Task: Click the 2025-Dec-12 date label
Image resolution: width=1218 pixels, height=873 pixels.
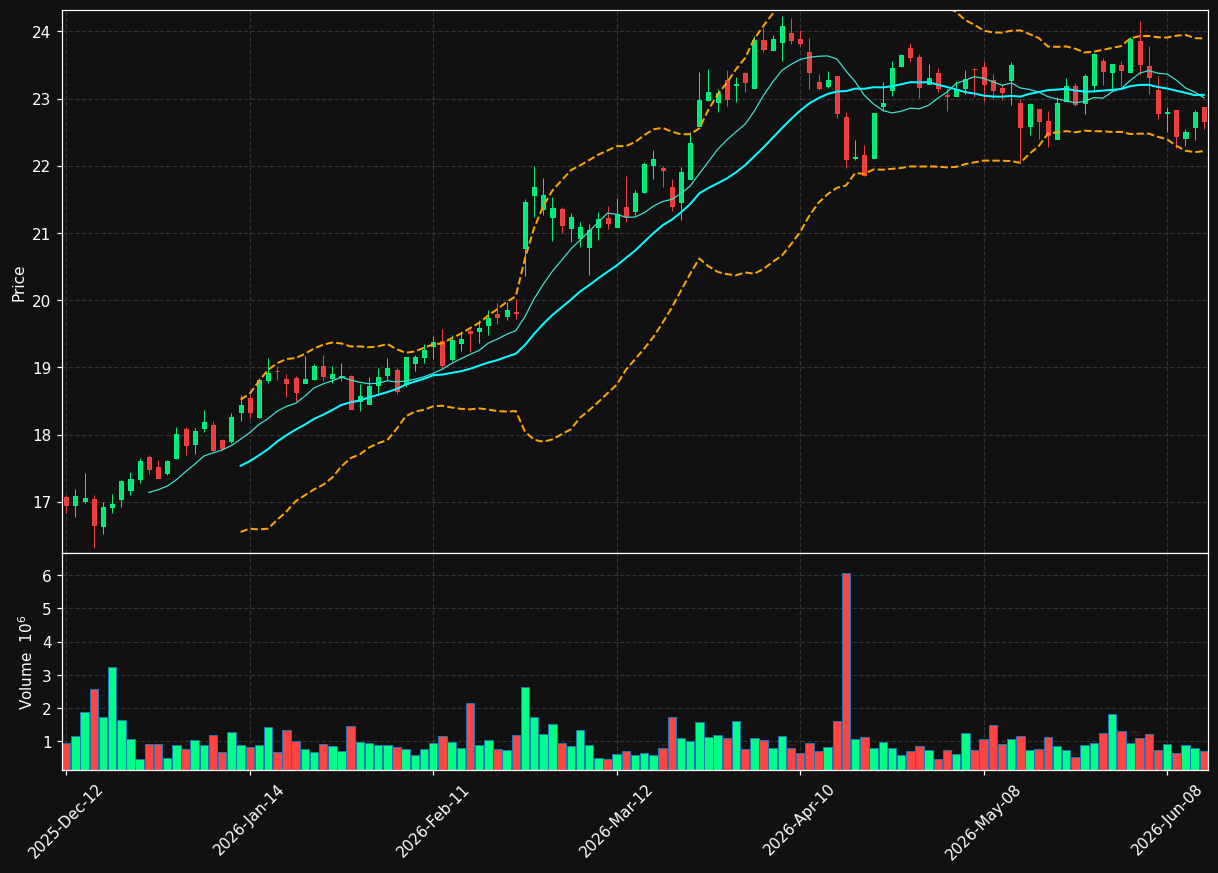Action: (x=66, y=821)
